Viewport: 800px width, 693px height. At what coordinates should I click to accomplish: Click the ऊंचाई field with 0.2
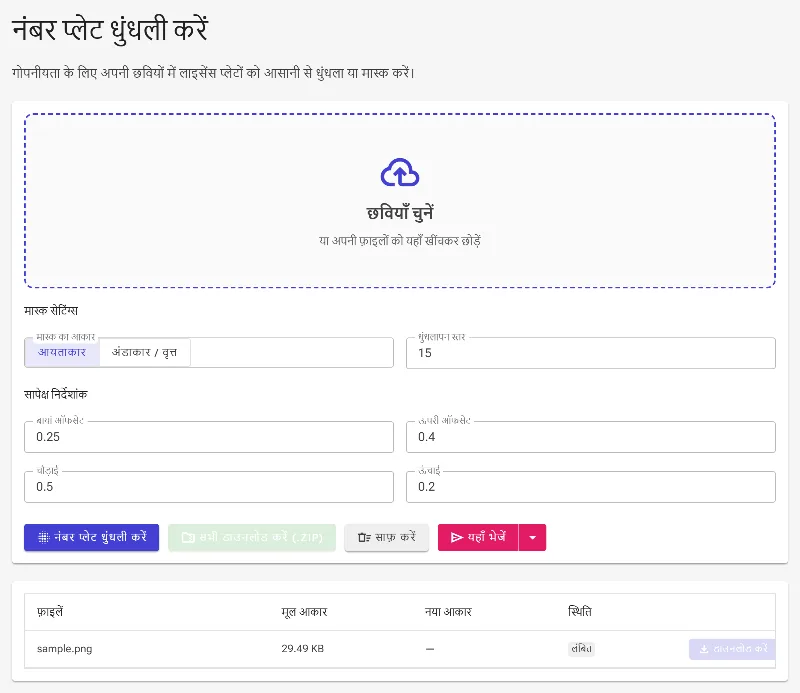[591, 487]
